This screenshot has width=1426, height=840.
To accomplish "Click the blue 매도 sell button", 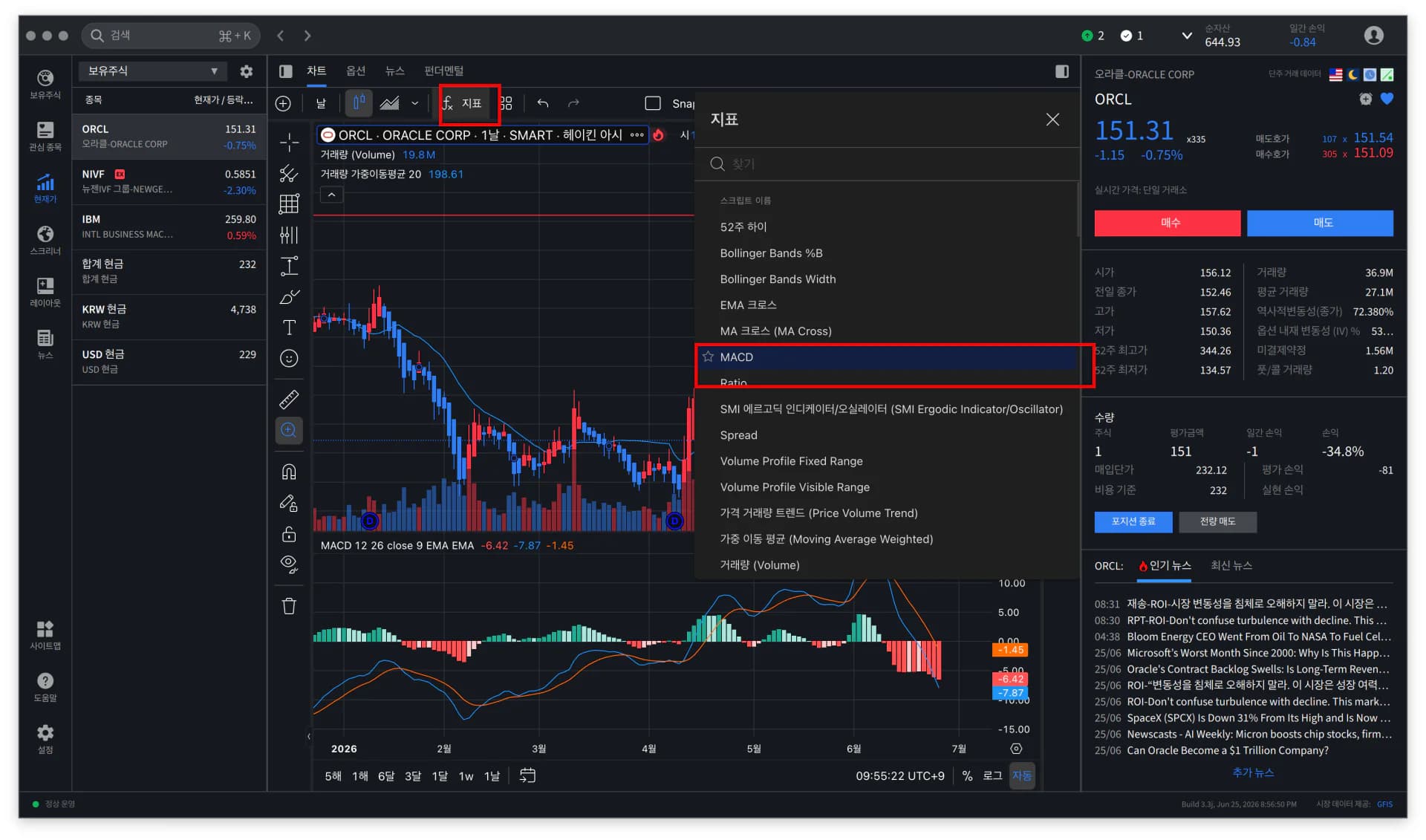I will 1320,223.
